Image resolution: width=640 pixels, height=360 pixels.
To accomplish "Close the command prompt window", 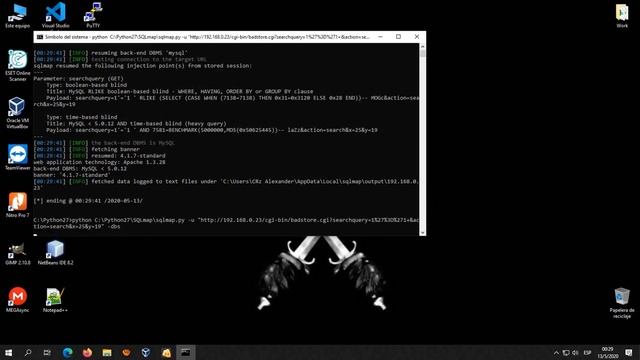I will [417, 37].
